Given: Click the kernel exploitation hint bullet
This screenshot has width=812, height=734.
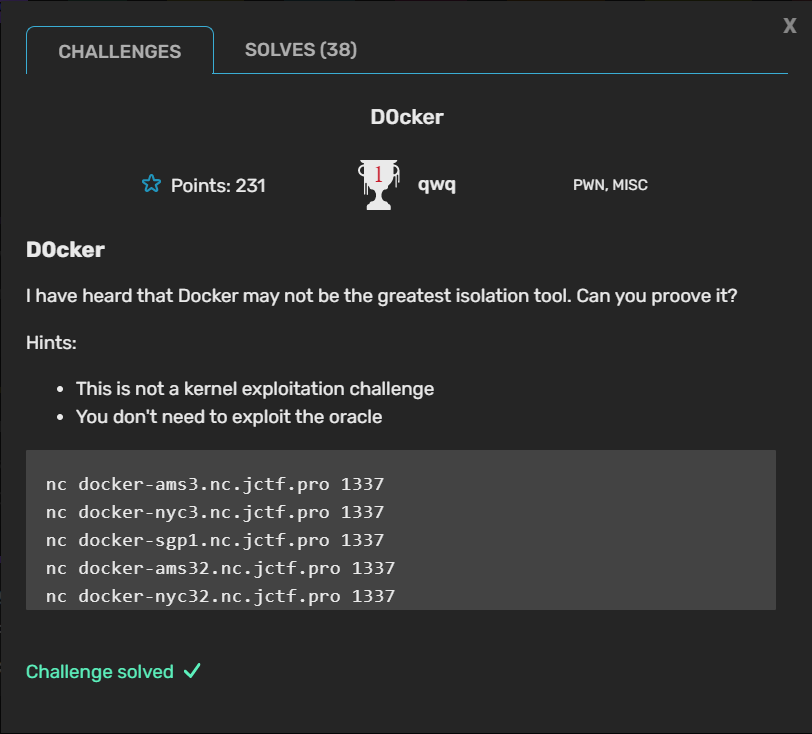Looking at the screenshot, I should (255, 389).
